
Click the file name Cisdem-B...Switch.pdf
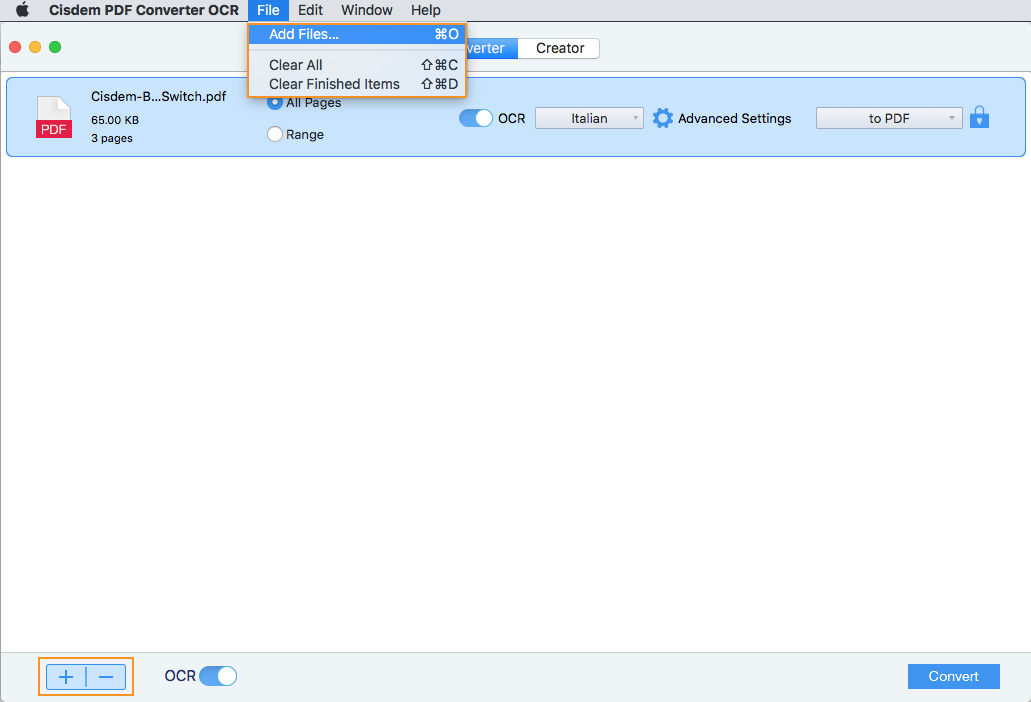pos(158,96)
